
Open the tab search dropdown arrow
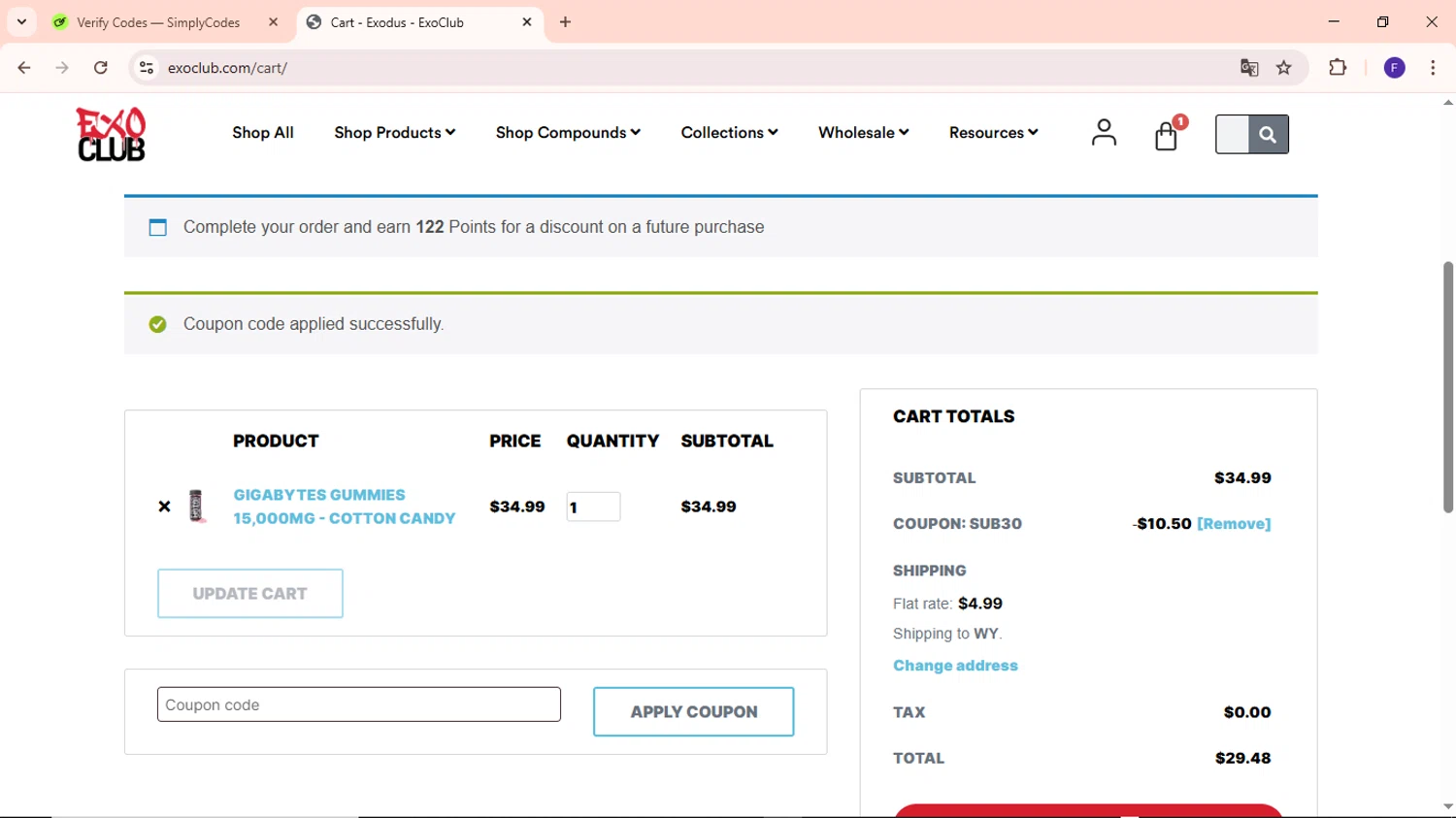(x=21, y=22)
